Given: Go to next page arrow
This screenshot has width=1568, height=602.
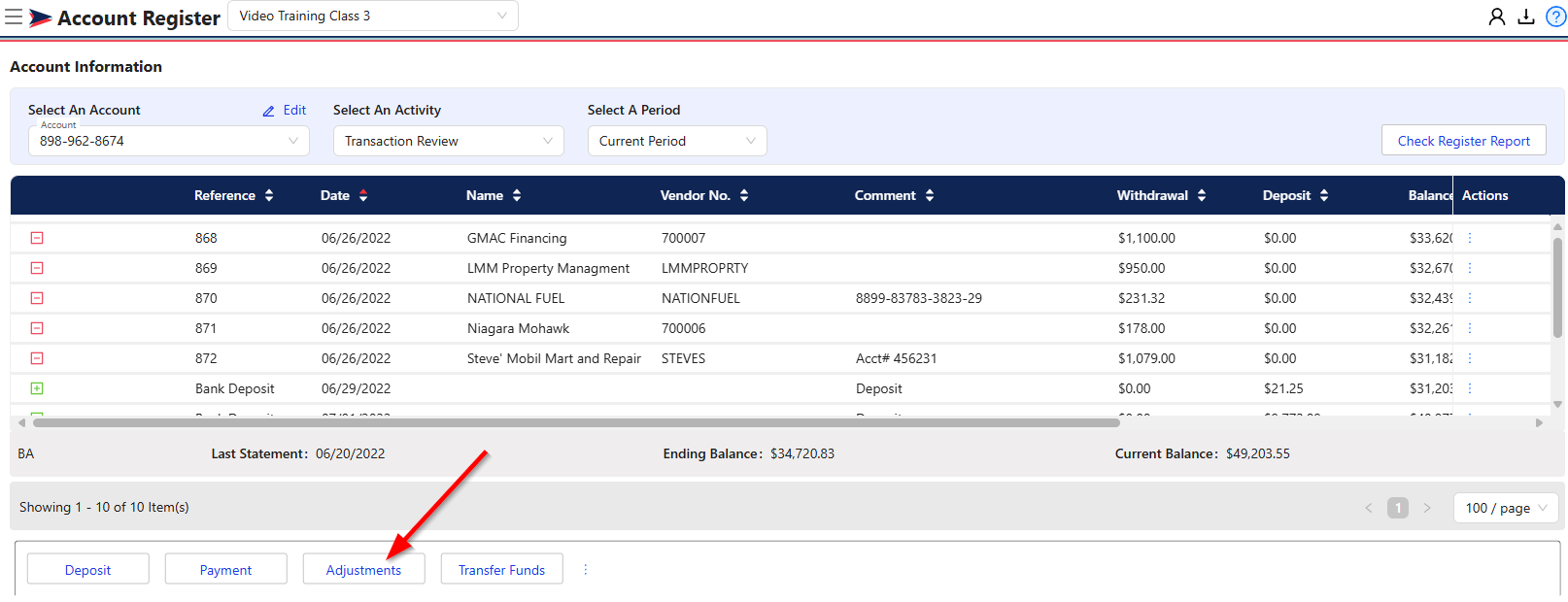Looking at the screenshot, I should pyautogui.click(x=1427, y=508).
